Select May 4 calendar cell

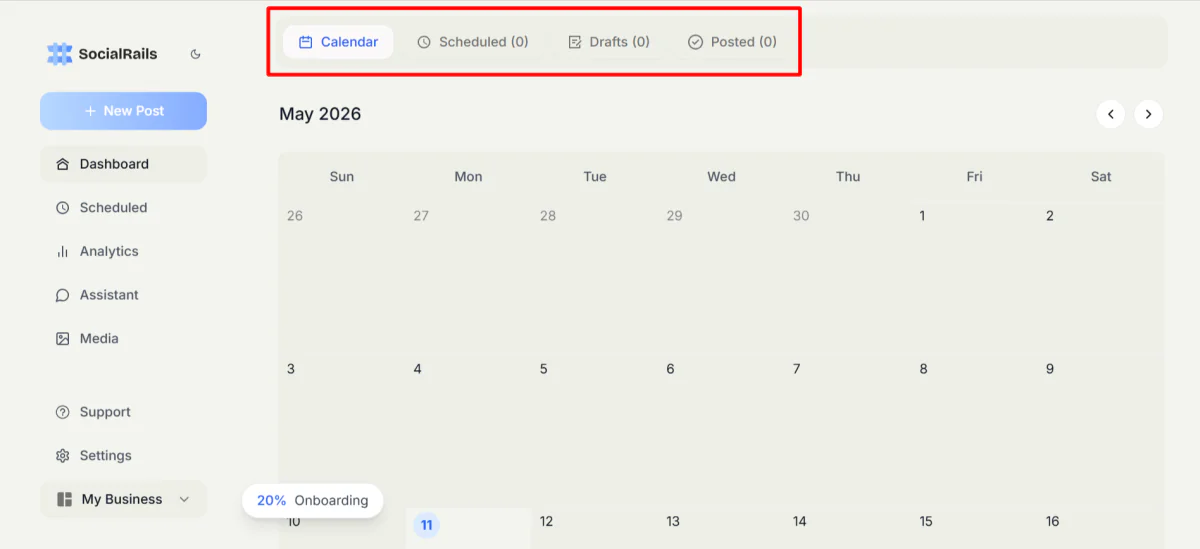(468, 431)
